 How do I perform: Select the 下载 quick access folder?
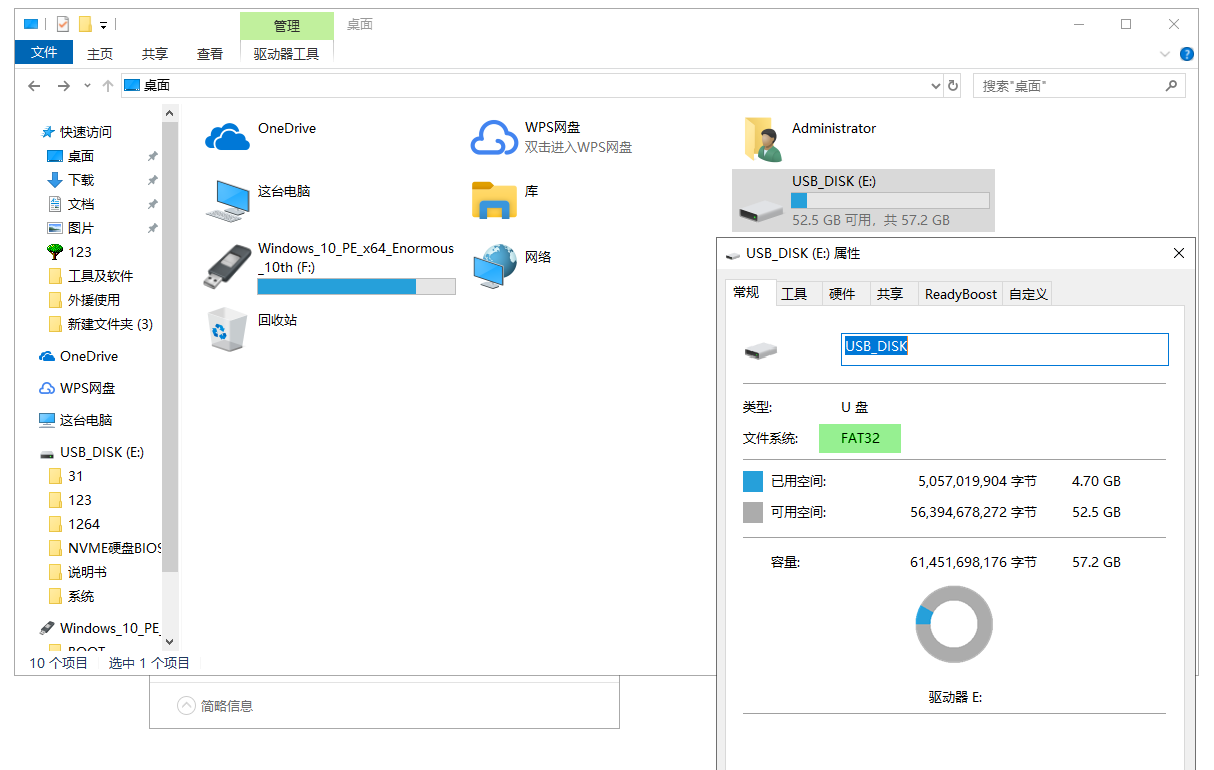pos(81,180)
